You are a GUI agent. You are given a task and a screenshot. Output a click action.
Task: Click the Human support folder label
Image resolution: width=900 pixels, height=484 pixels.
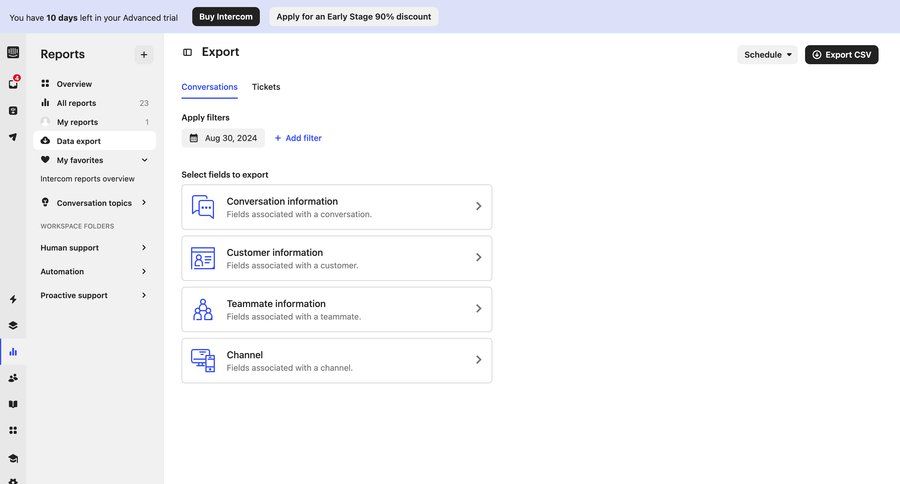tap(69, 247)
